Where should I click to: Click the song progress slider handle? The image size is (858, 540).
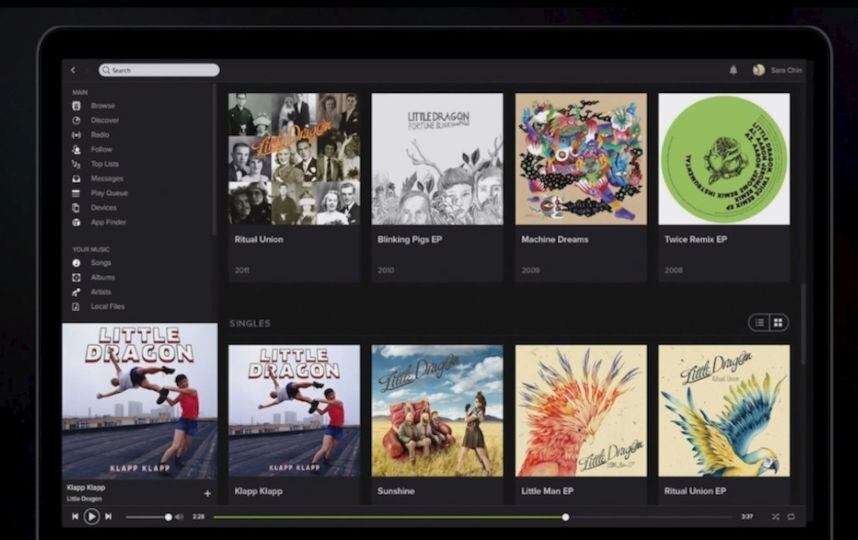pyautogui.click(x=565, y=517)
